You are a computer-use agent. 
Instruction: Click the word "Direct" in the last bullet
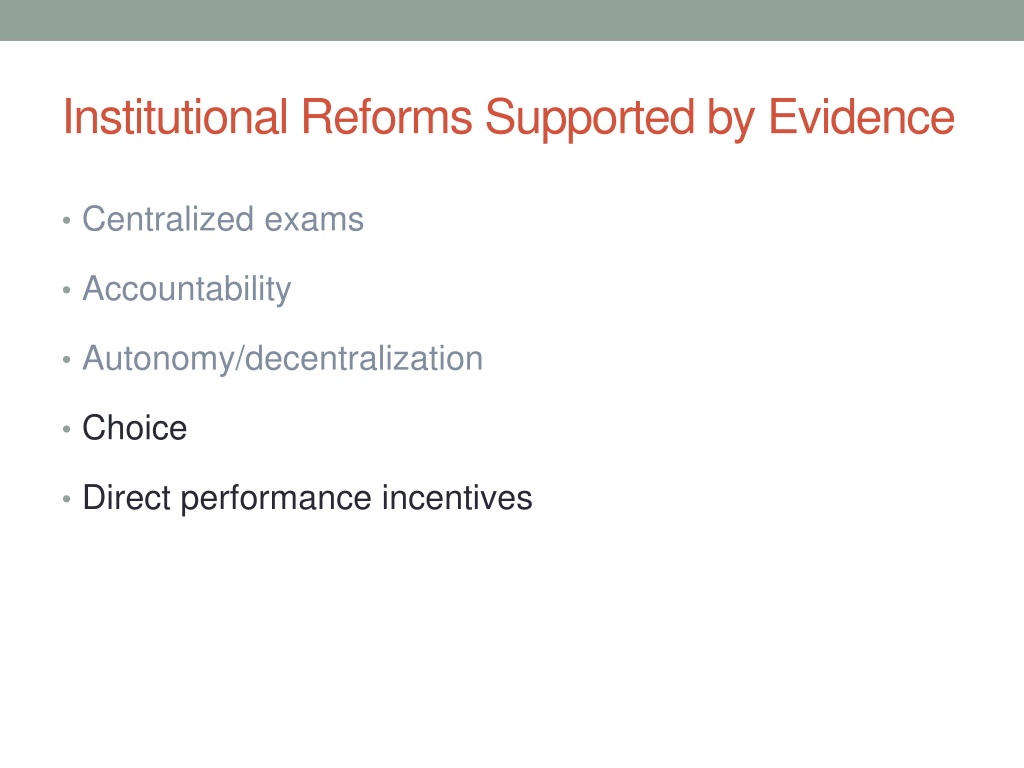[127, 498]
